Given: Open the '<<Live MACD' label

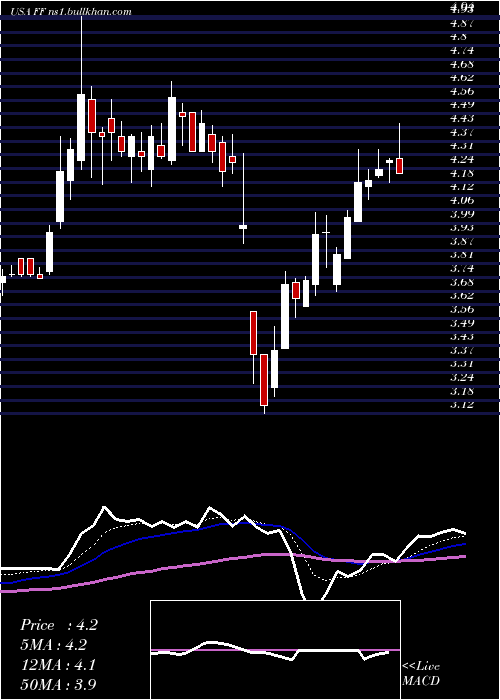Looking at the screenshot, I should (x=421, y=674).
